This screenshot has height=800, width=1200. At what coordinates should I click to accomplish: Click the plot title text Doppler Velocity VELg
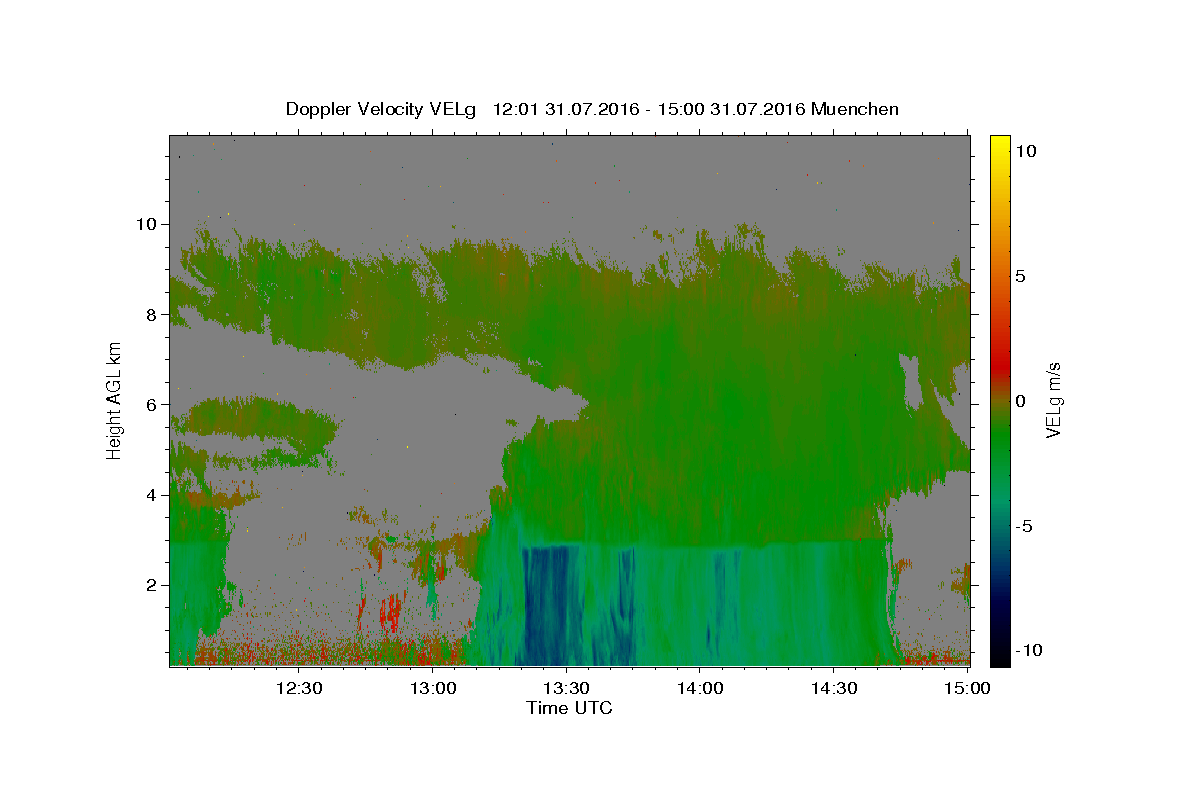tap(384, 109)
